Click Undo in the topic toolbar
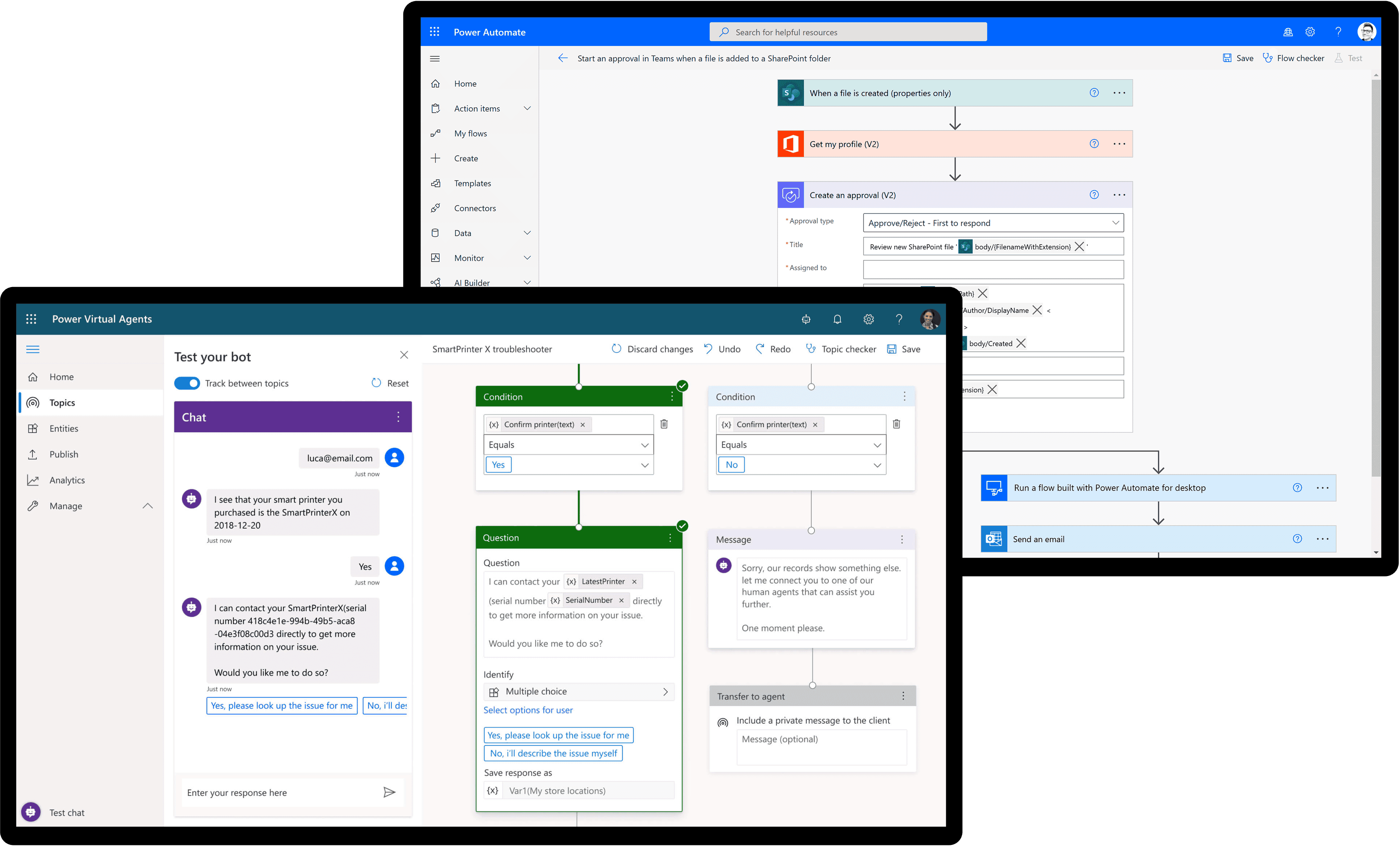 click(722, 349)
